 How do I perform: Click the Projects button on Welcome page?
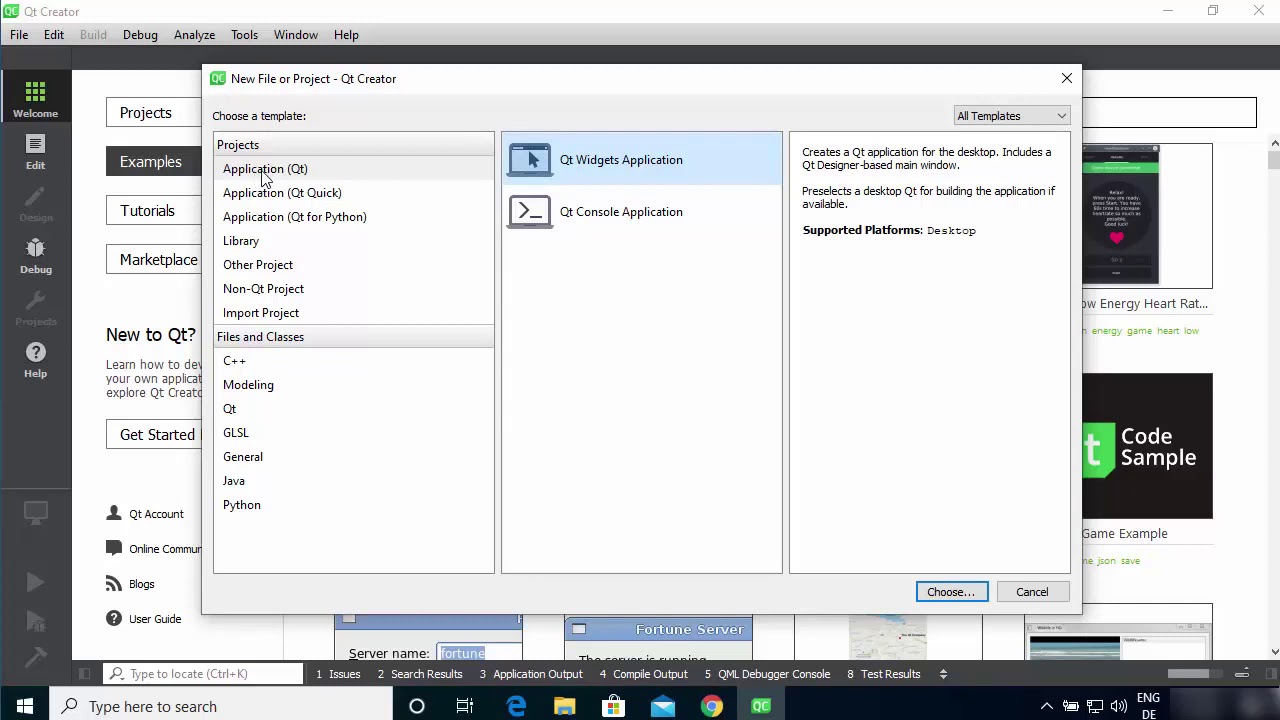154,113
